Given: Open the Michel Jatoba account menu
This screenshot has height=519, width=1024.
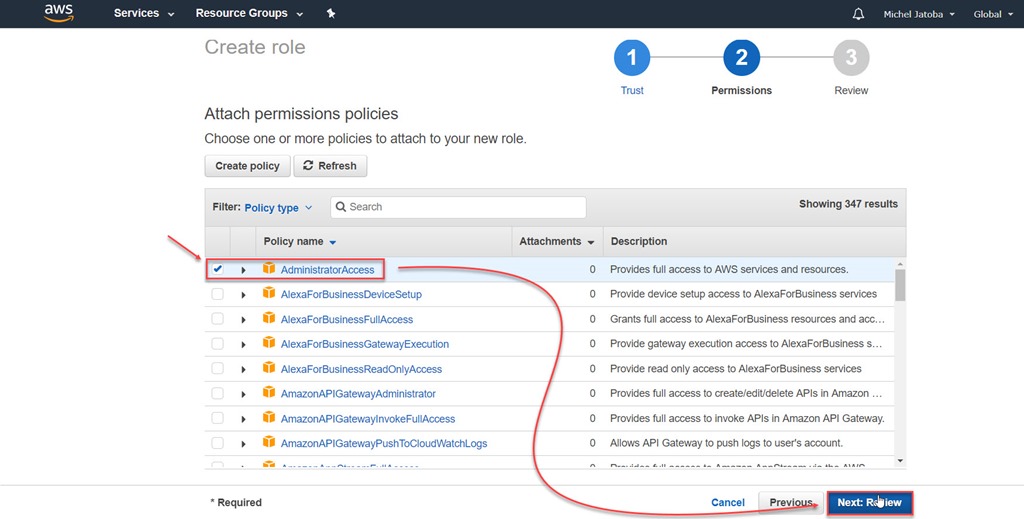Looking at the screenshot, I should (919, 14).
